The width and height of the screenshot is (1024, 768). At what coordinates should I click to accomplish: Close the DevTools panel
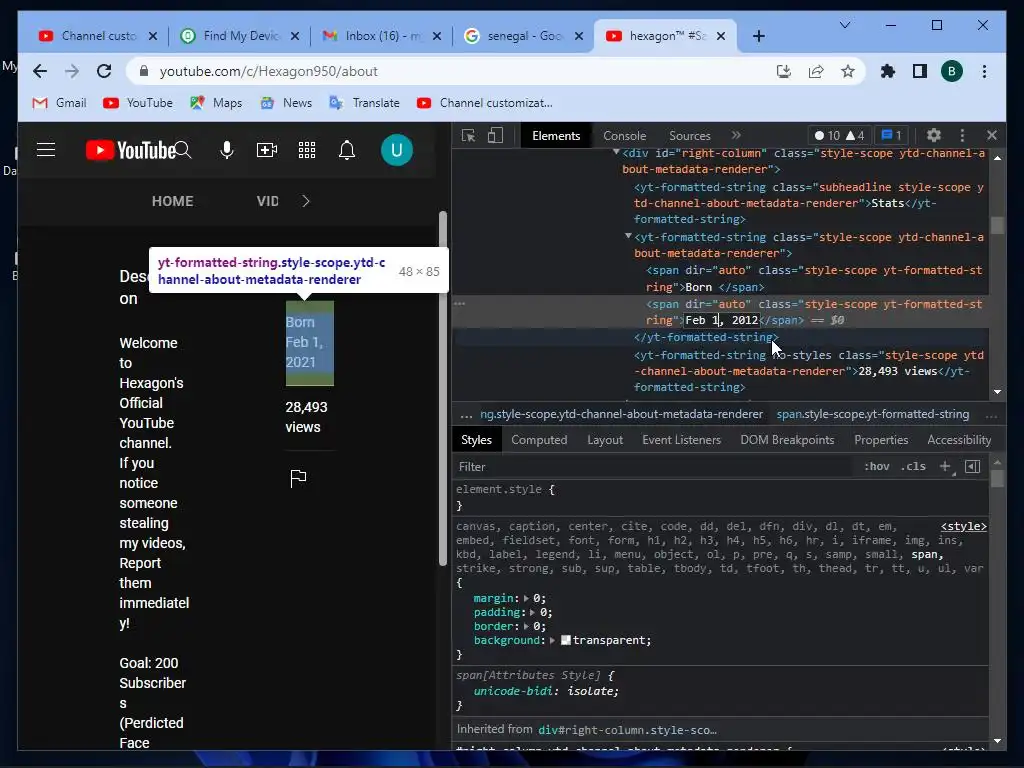click(992, 135)
